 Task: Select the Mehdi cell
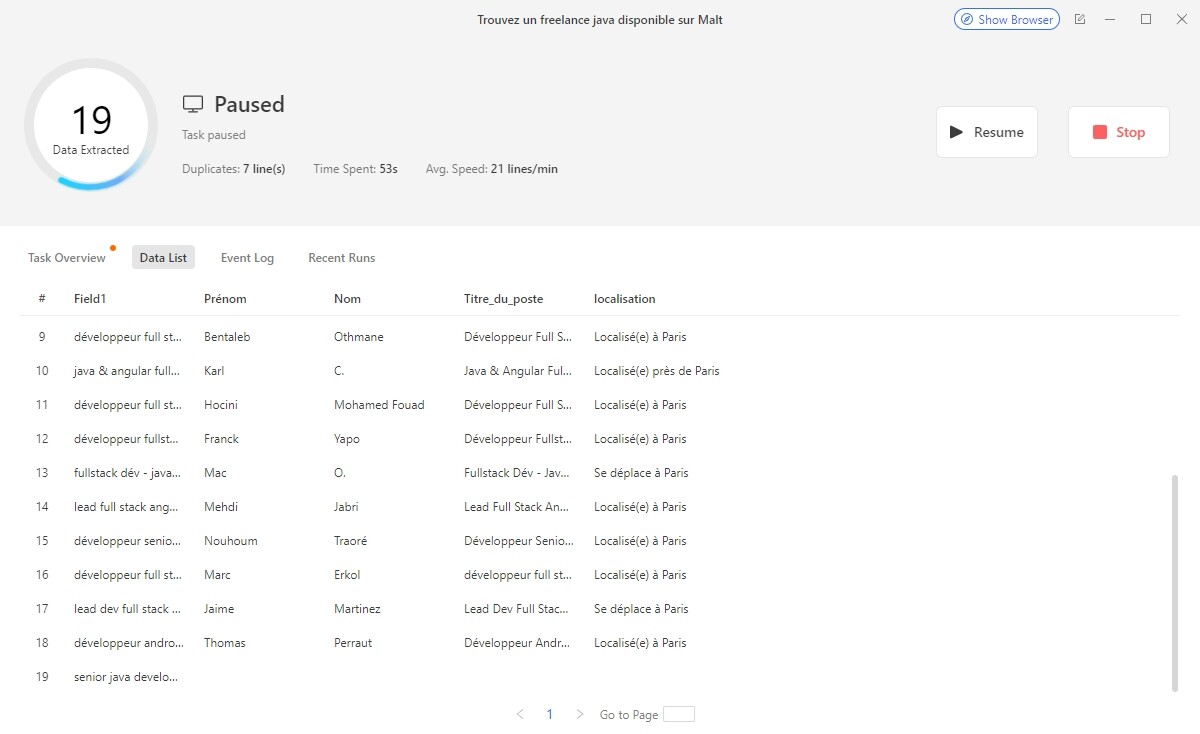[x=221, y=507]
